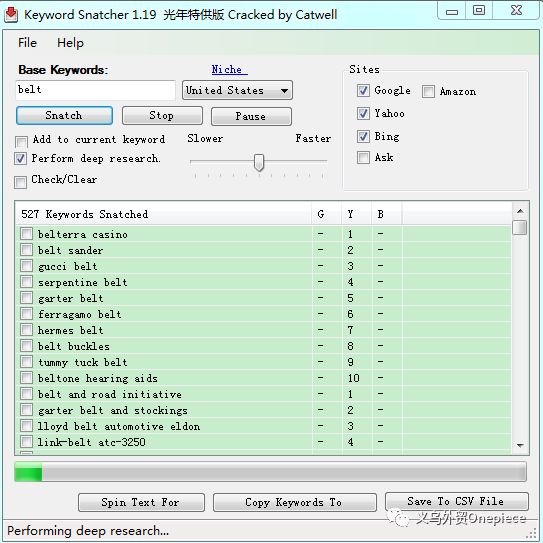This screenshot has width=543, height=543.
Task: Click the Y column header
Action: [357, 214]
